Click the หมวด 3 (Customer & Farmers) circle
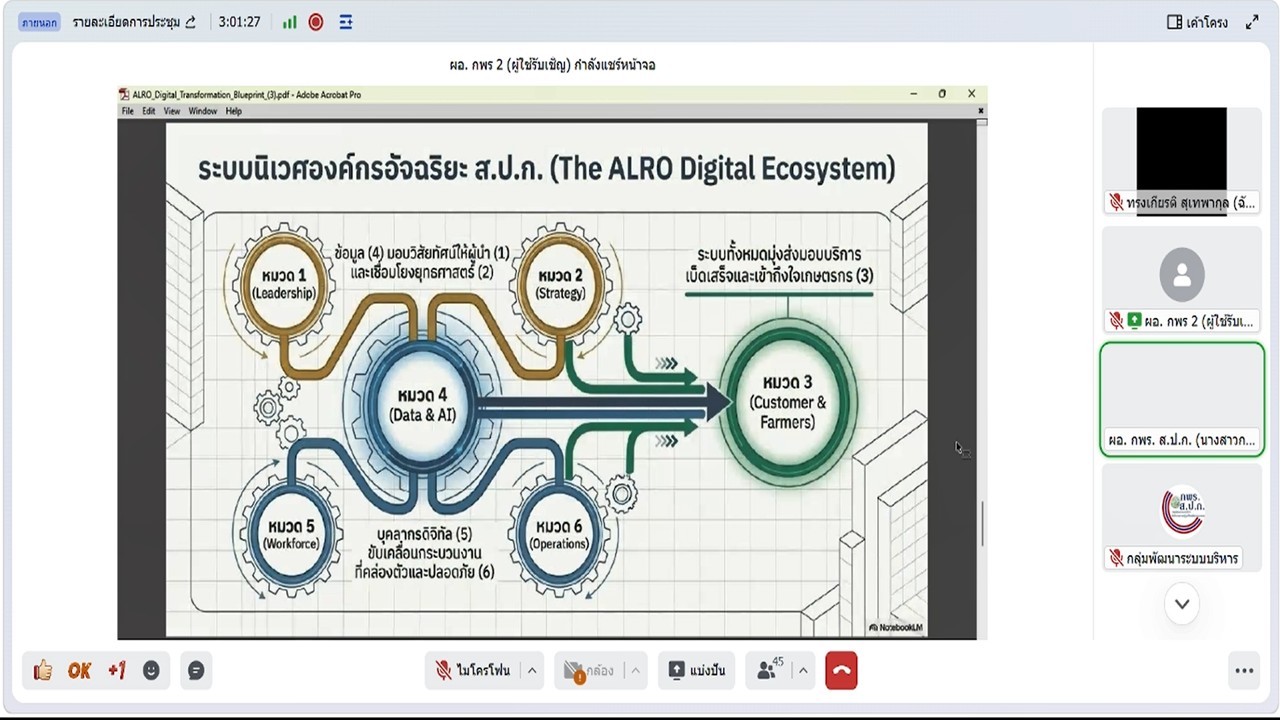The image size is (1280, 720). pyautogui.click(x=787, y=402)
